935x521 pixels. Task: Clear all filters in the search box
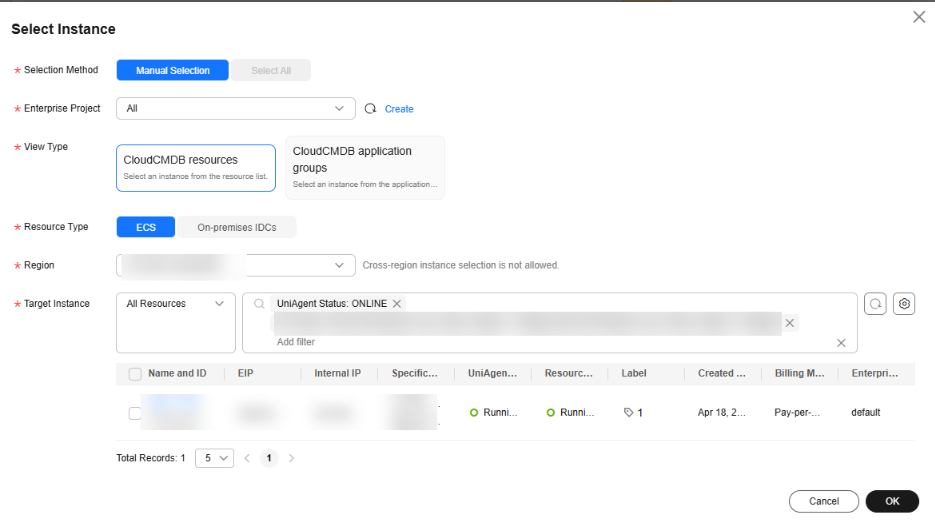coord(841,343)
